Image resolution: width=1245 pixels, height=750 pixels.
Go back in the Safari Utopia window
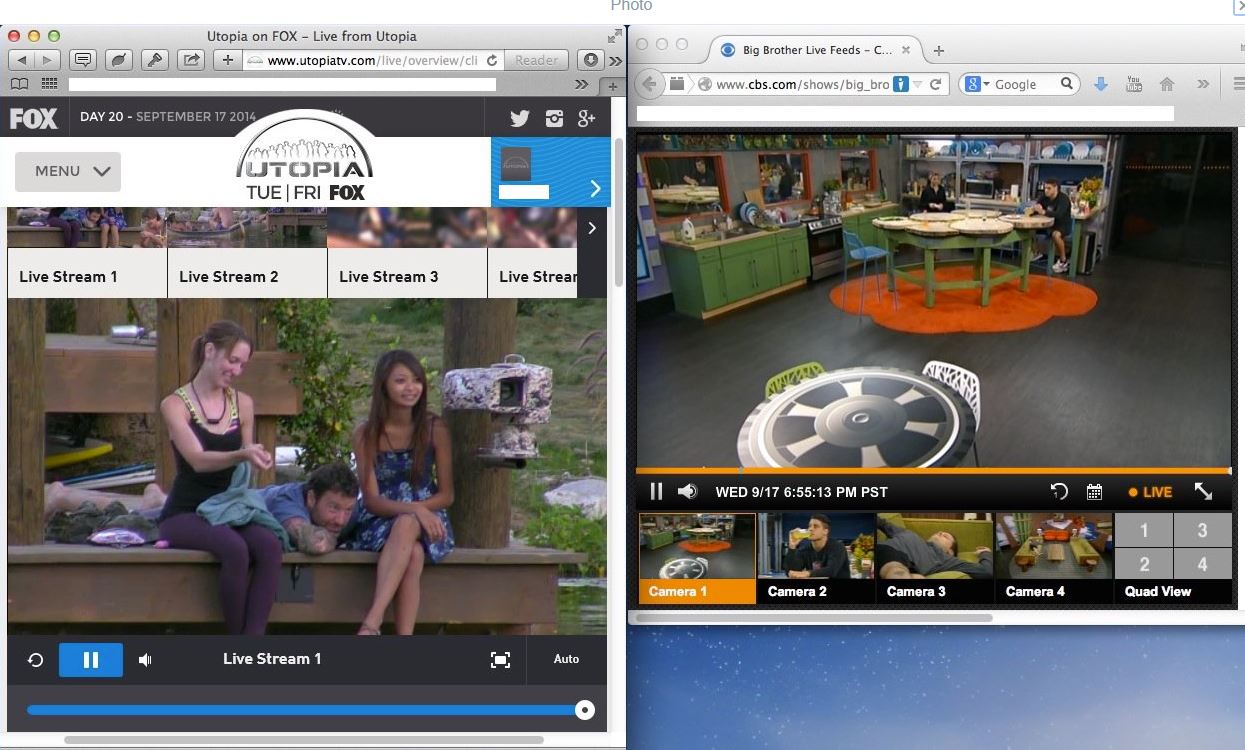20,60
